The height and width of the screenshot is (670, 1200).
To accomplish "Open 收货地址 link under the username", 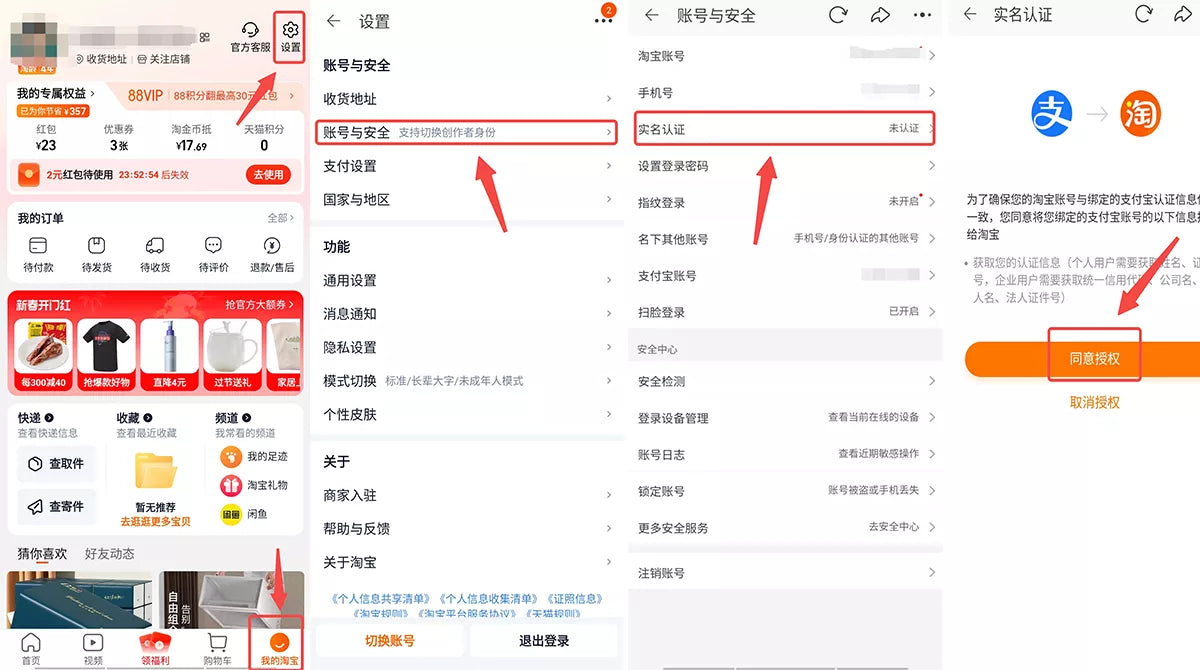I will coord(100,59).
